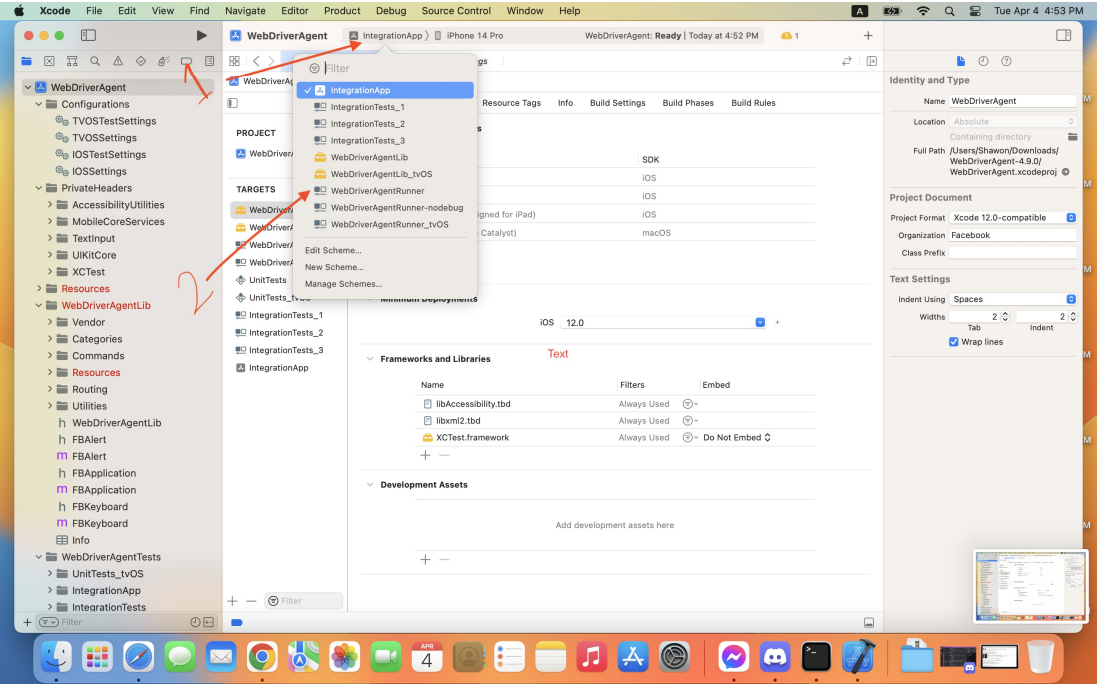
Task: Collapse the PrivateHeaders group
Action: point(39,188)
